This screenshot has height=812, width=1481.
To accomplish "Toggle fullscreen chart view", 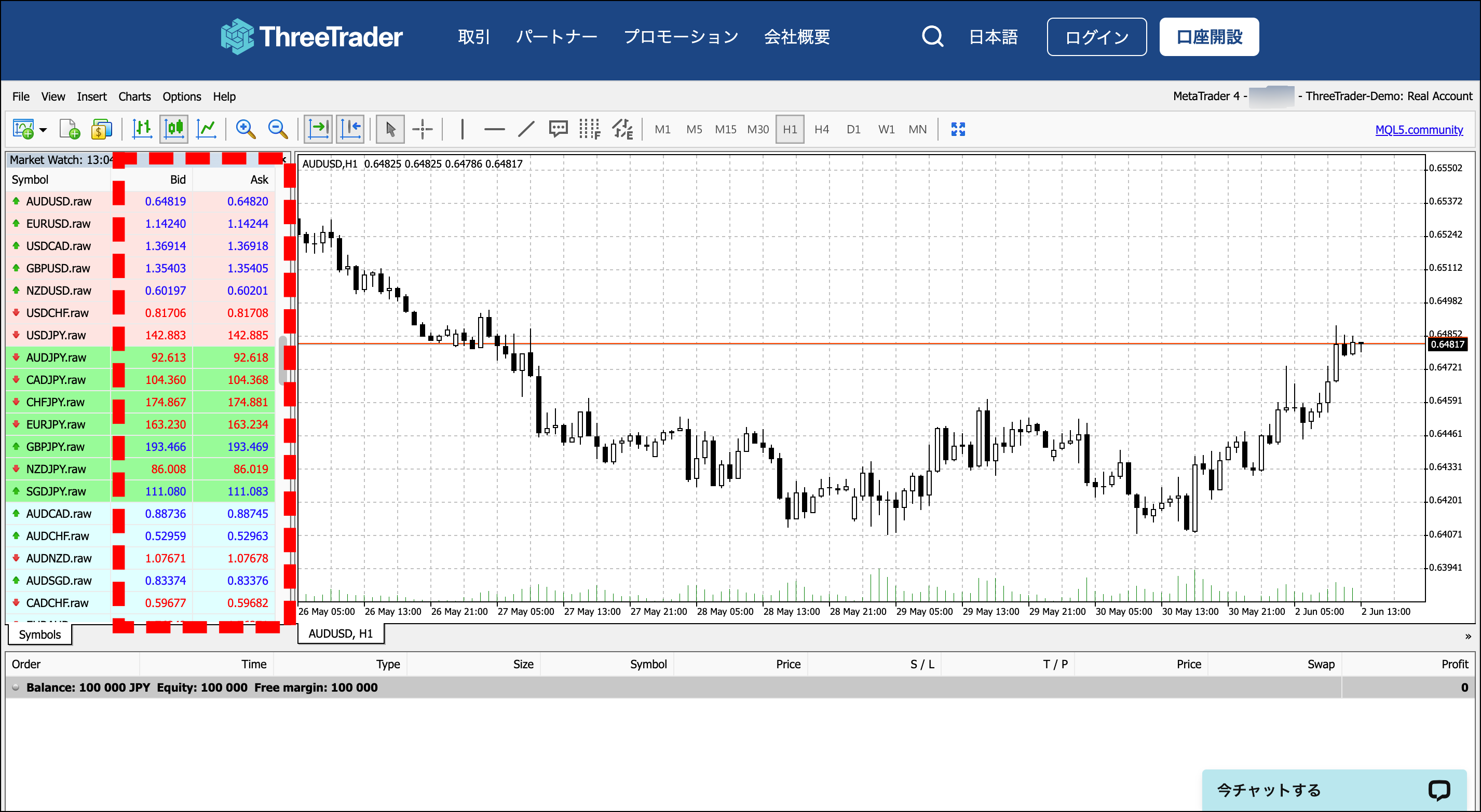I will pos(958,129).
